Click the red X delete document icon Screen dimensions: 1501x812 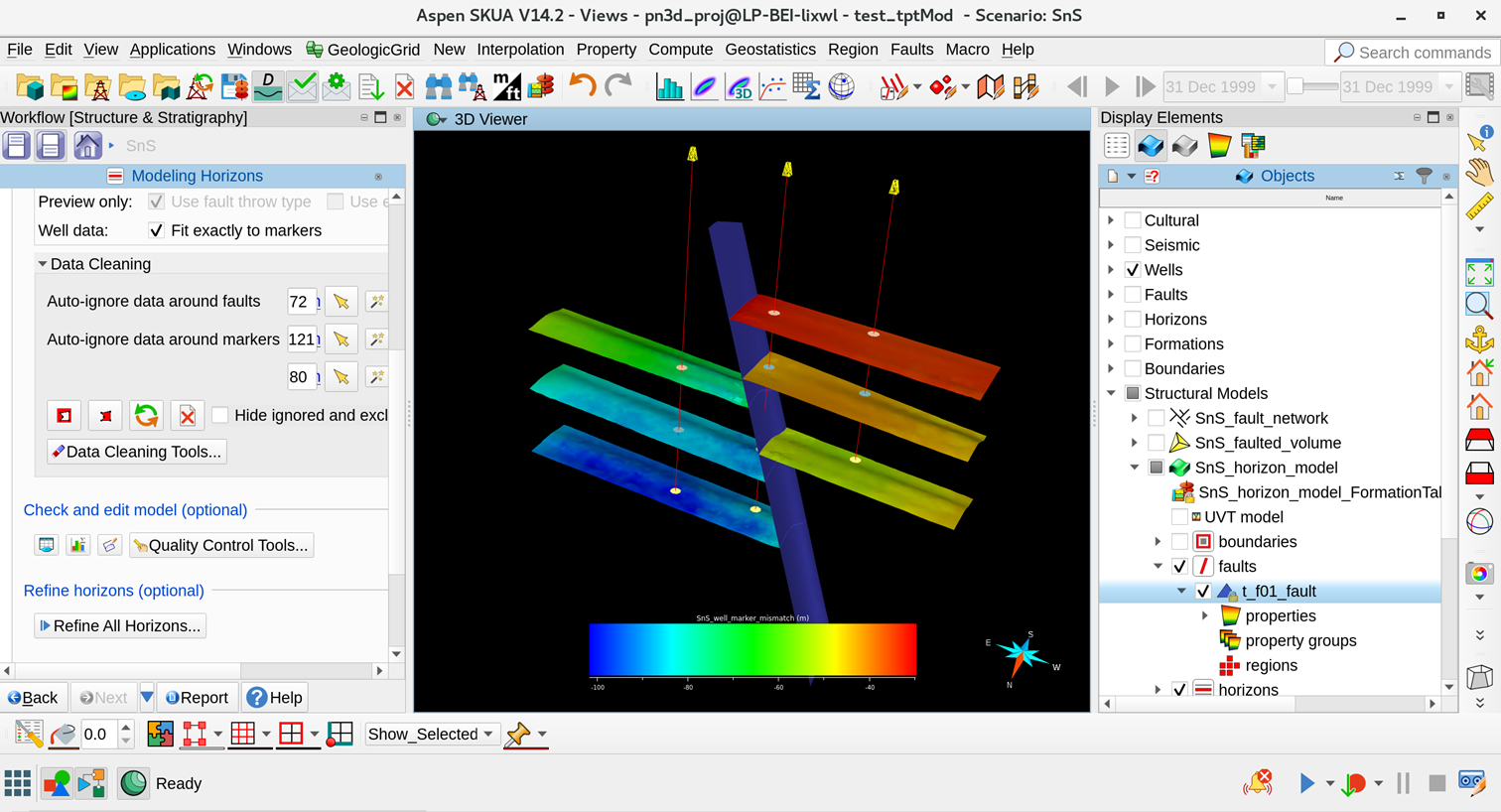click(404, 87)
